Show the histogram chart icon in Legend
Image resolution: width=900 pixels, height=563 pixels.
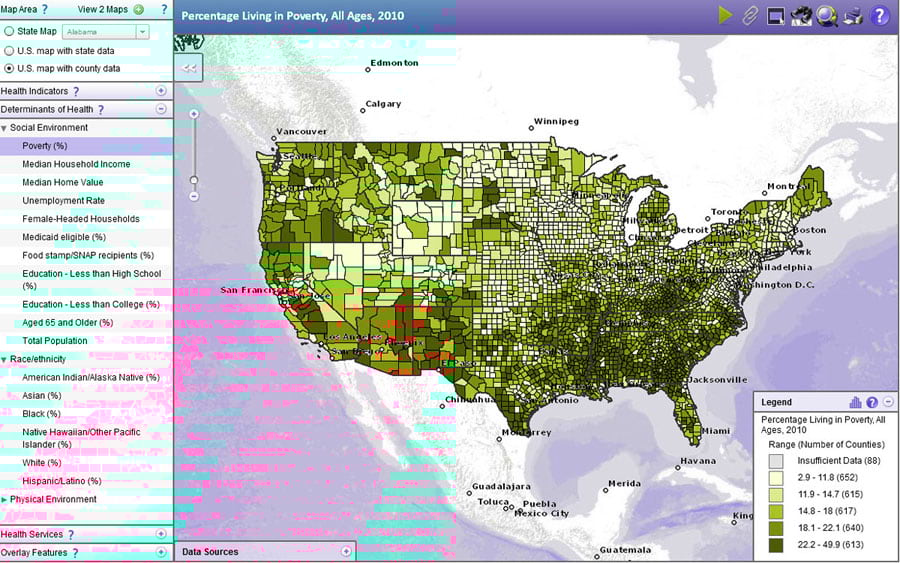pos(855,402)
